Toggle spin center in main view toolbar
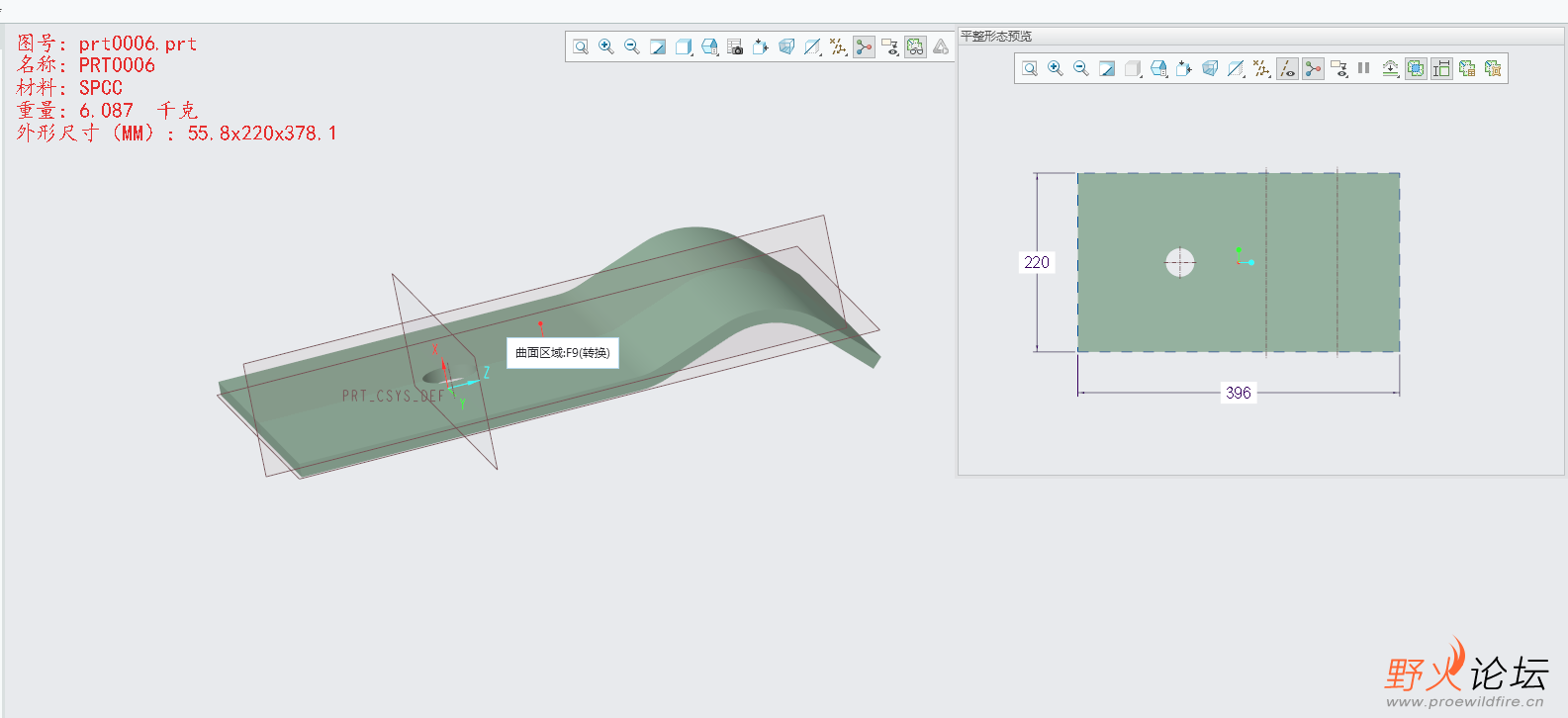Viewport: 1568px width, 718px height. (864, 46)
